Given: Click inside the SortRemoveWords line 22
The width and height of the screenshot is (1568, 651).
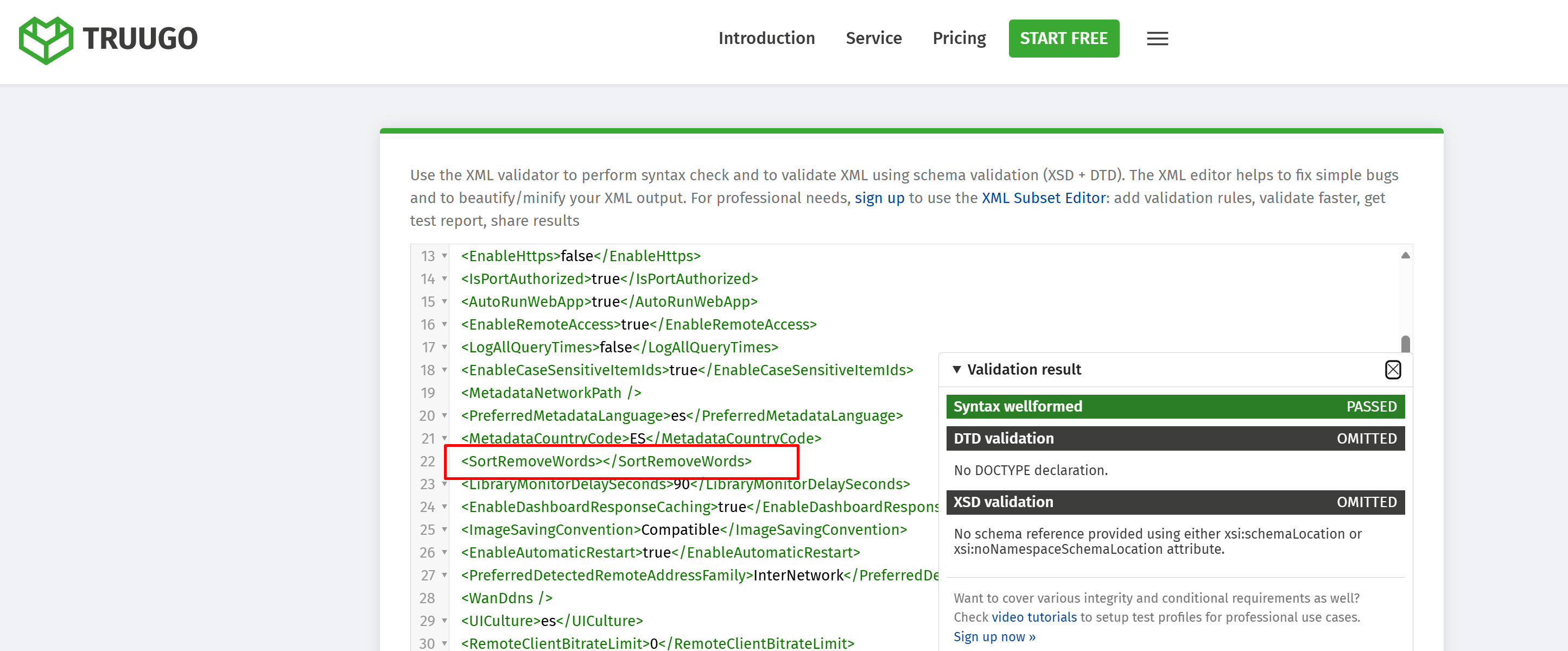Looking at the screenshot, I should point(606,462).
